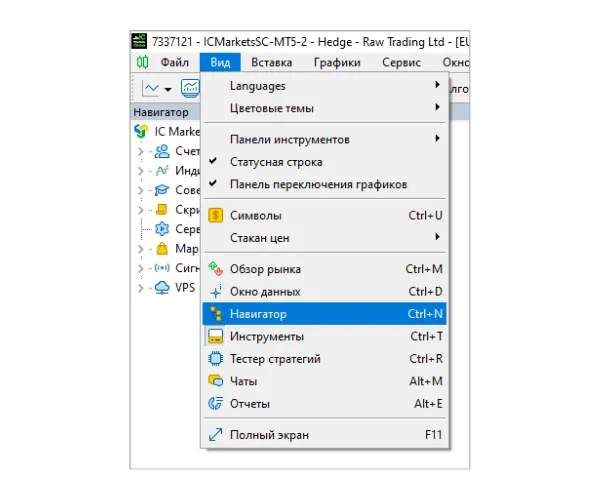The width and height of the screenshot is (600, 500).
Task: Click the Символы dollar icon
Action: click(214, 215)
